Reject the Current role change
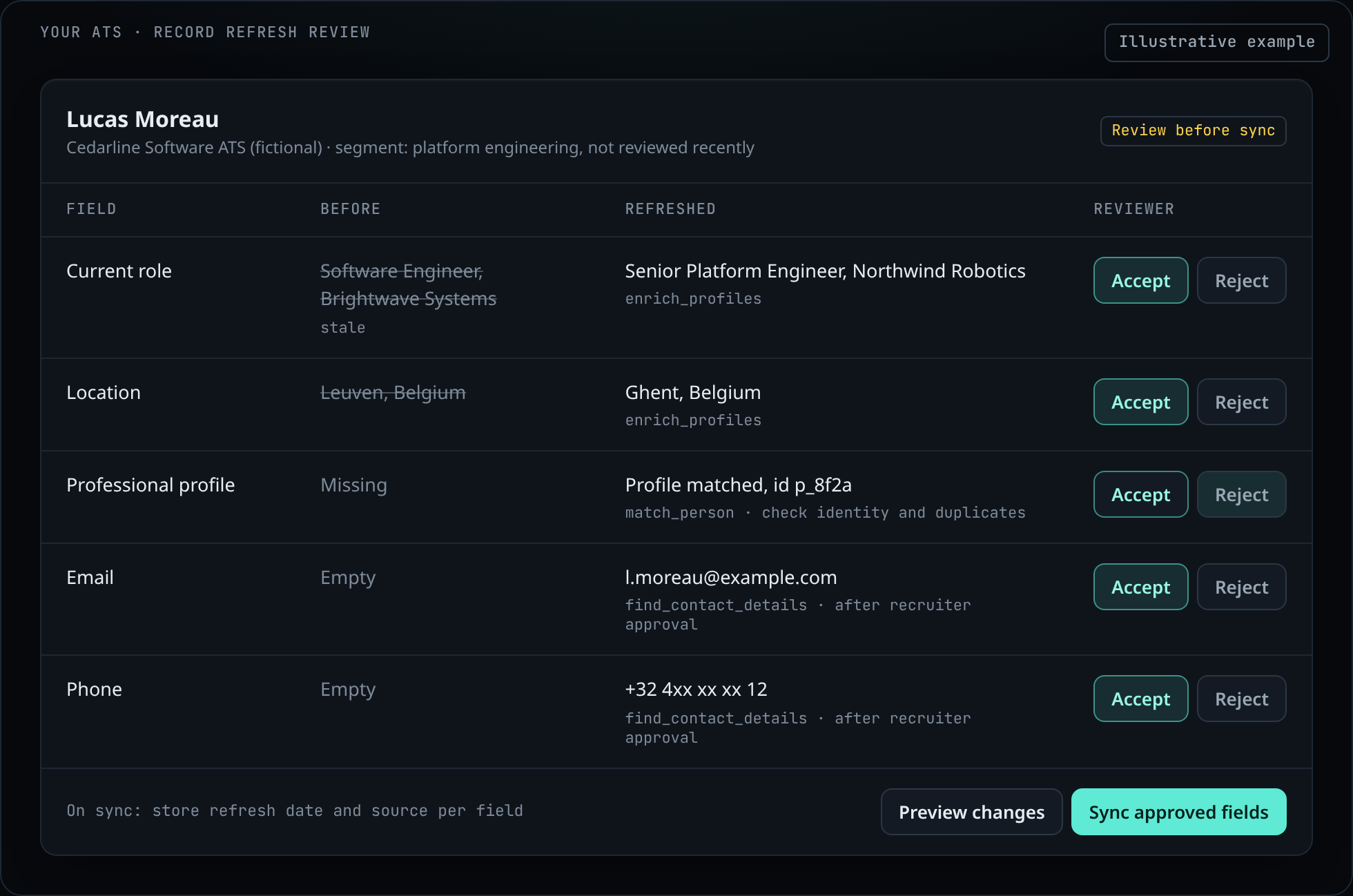The image size is (1353, 896). pyautogui.click(x=1241, y=280)
